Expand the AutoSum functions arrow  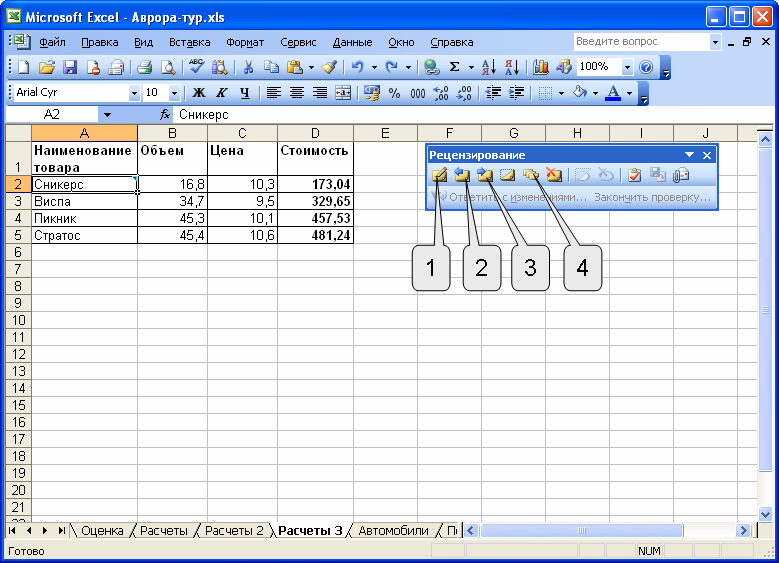point(470,67)
